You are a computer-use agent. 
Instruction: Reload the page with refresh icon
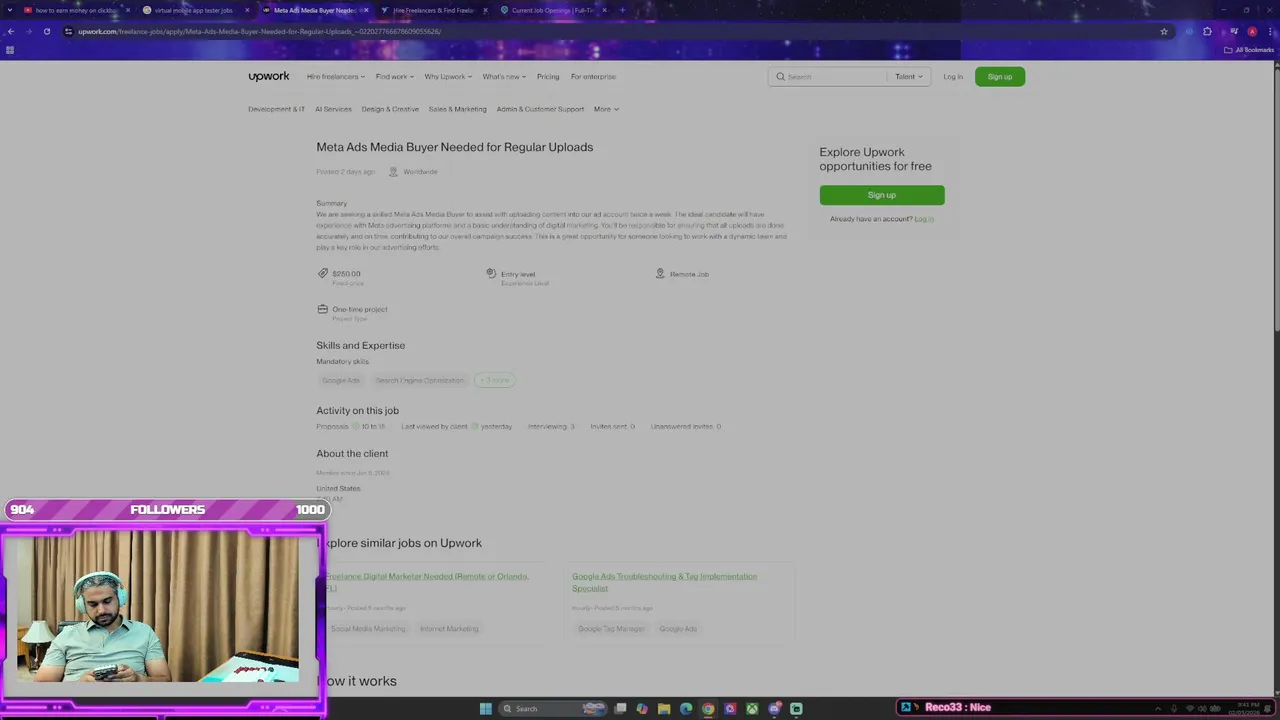46,31
